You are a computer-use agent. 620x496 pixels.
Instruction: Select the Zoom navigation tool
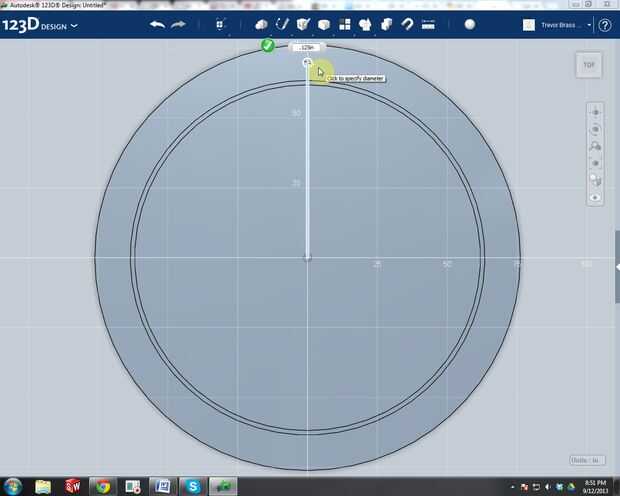point(595,146)
